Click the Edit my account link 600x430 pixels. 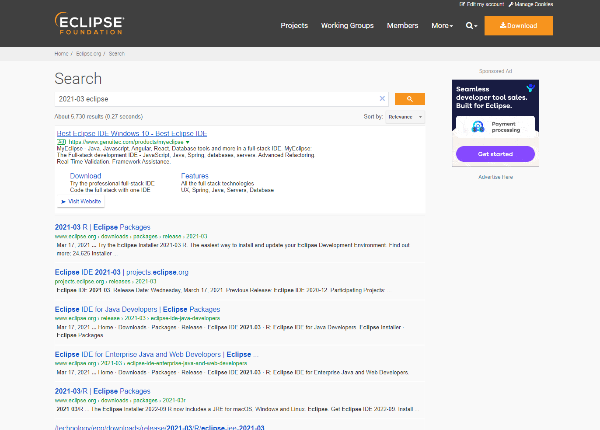tap(482, 4)
